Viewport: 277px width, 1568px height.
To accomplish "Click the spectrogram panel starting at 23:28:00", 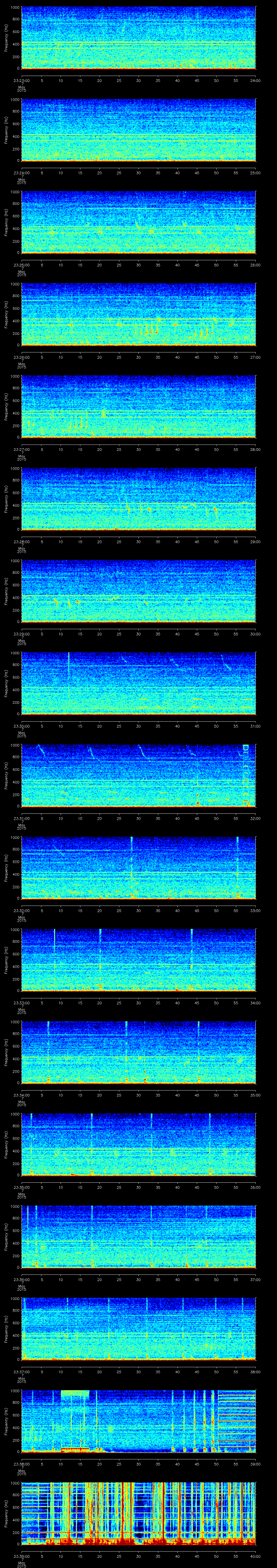I will pyautogui.click(x=138, y=499).
